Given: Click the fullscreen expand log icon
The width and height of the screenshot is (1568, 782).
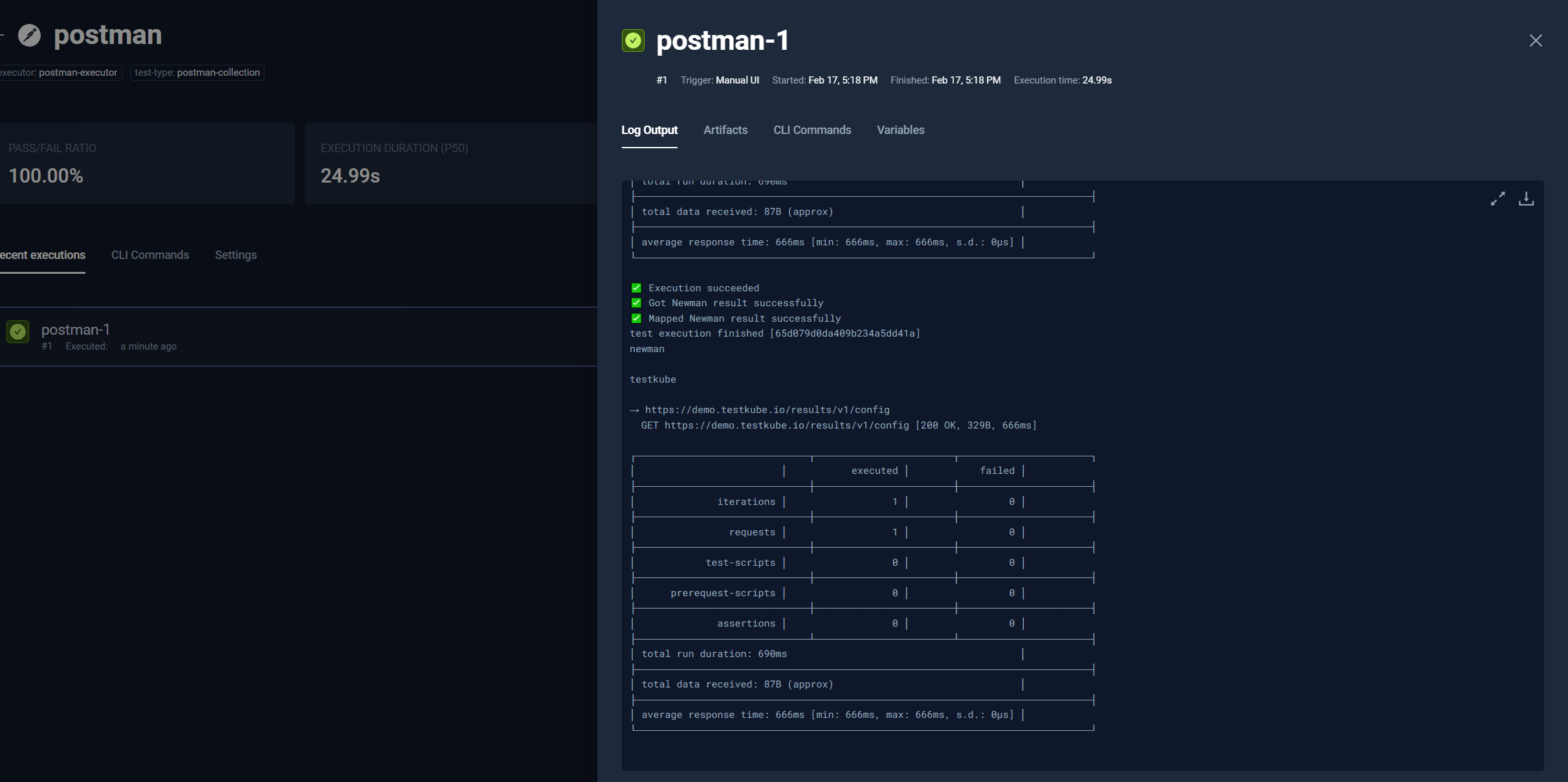Looking at the screenshot, I should (x=1497, y=199).
